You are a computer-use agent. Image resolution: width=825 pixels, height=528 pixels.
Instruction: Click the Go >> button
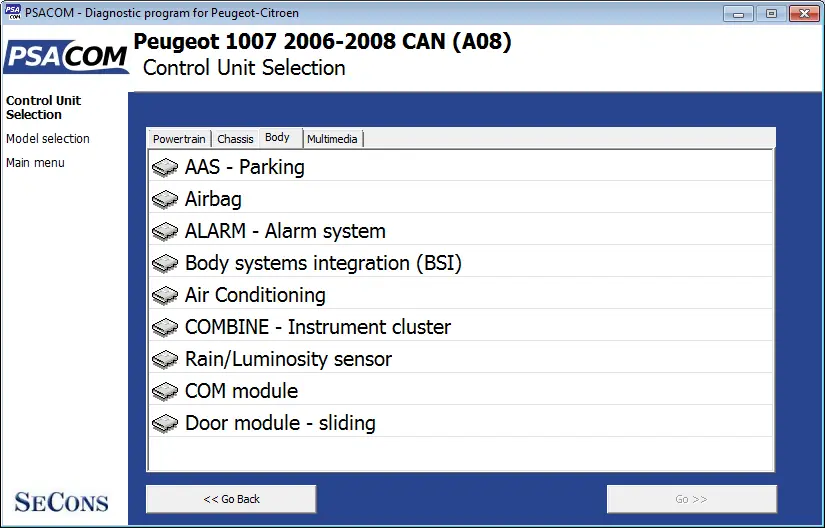click(691, 499)
